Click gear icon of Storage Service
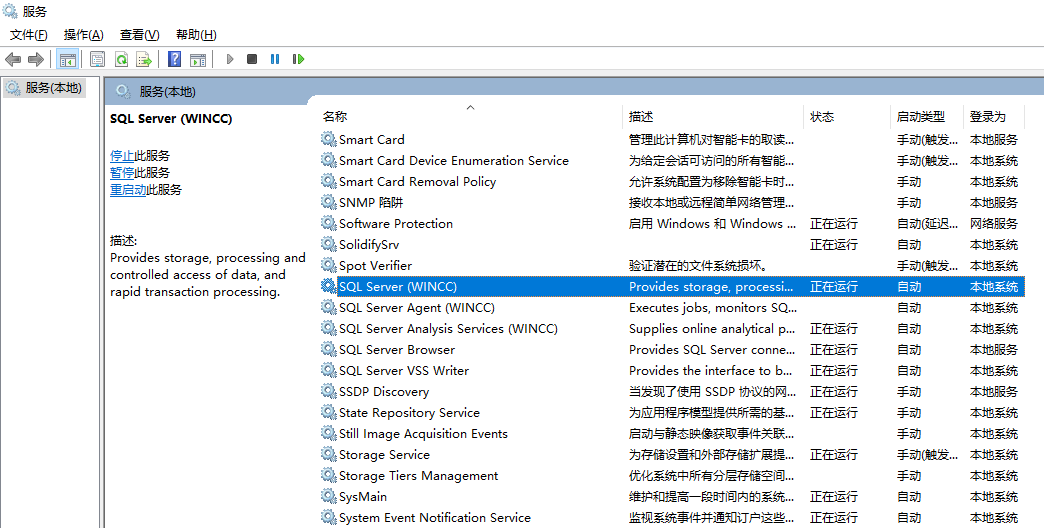1044x528 pixels. point(328,455)
